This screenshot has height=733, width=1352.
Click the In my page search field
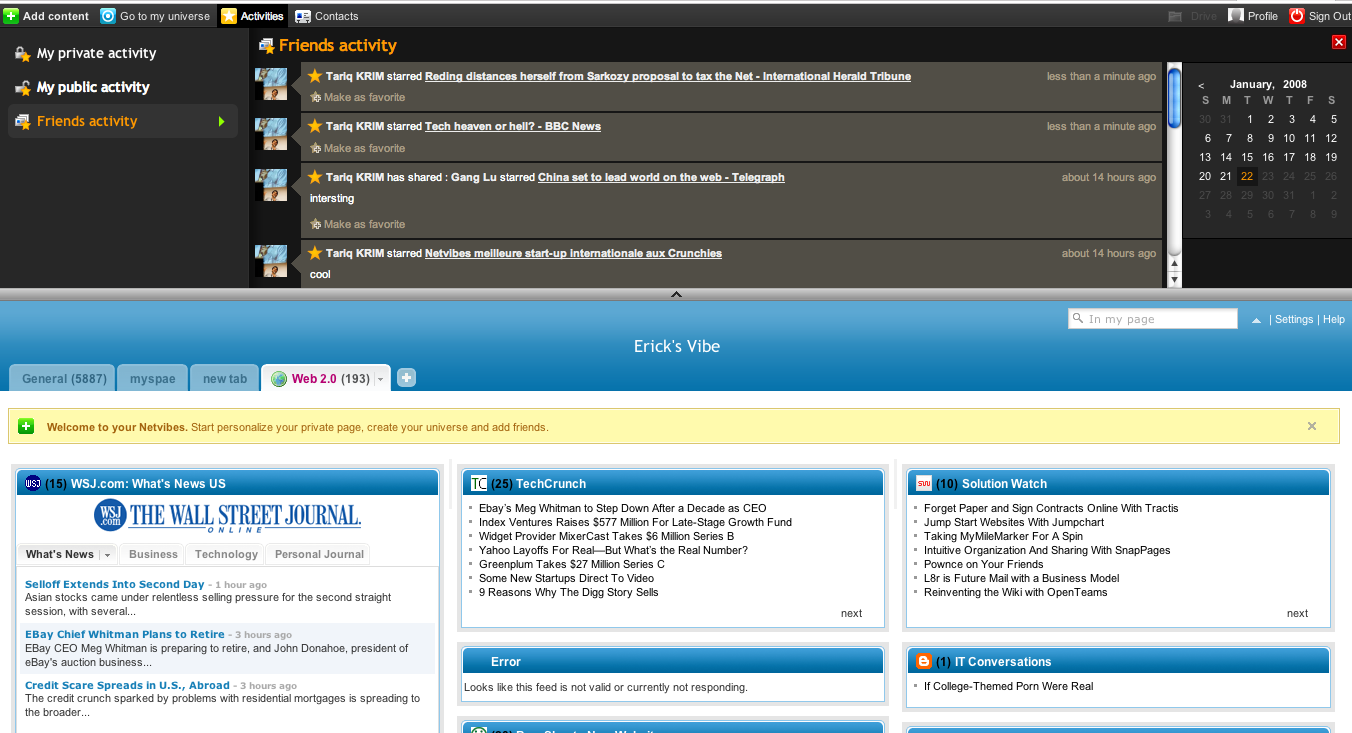point(1153,319)
